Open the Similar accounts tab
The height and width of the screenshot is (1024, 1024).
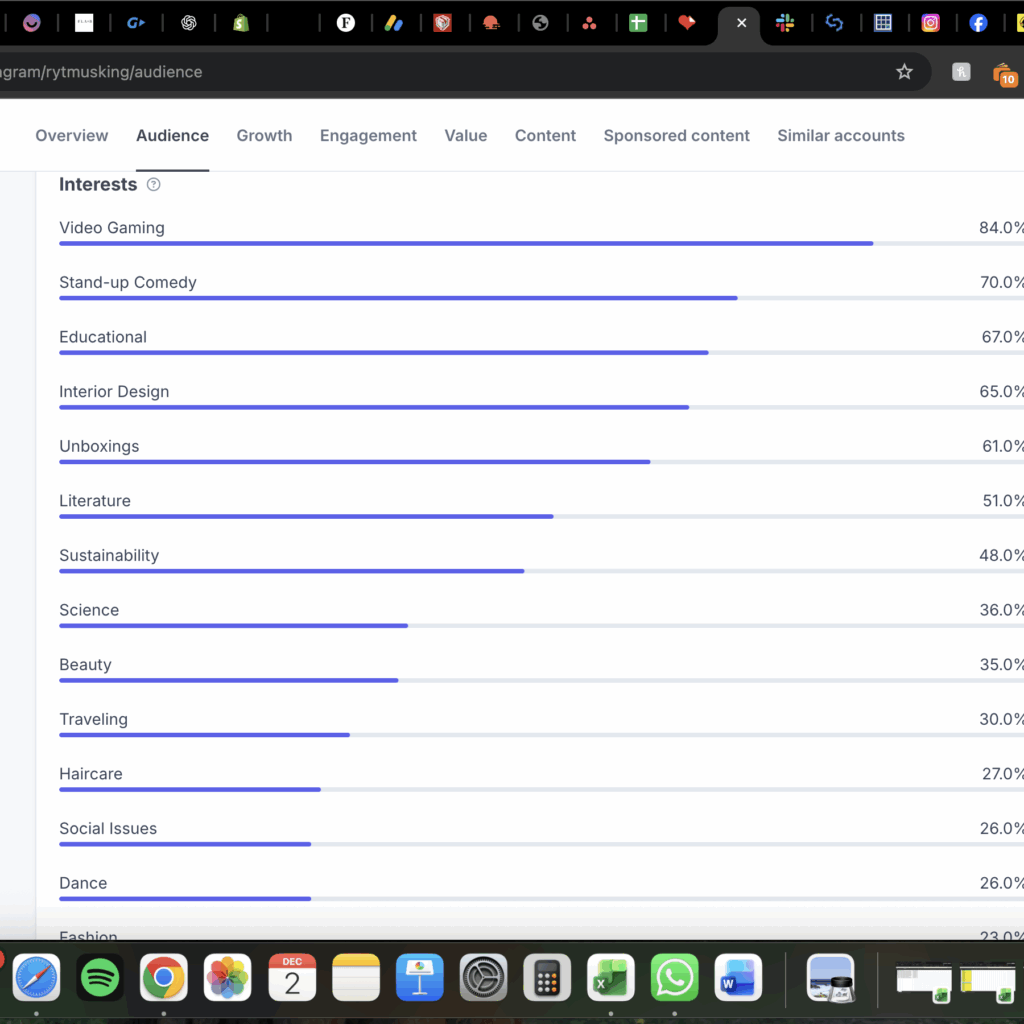[840, 136]
